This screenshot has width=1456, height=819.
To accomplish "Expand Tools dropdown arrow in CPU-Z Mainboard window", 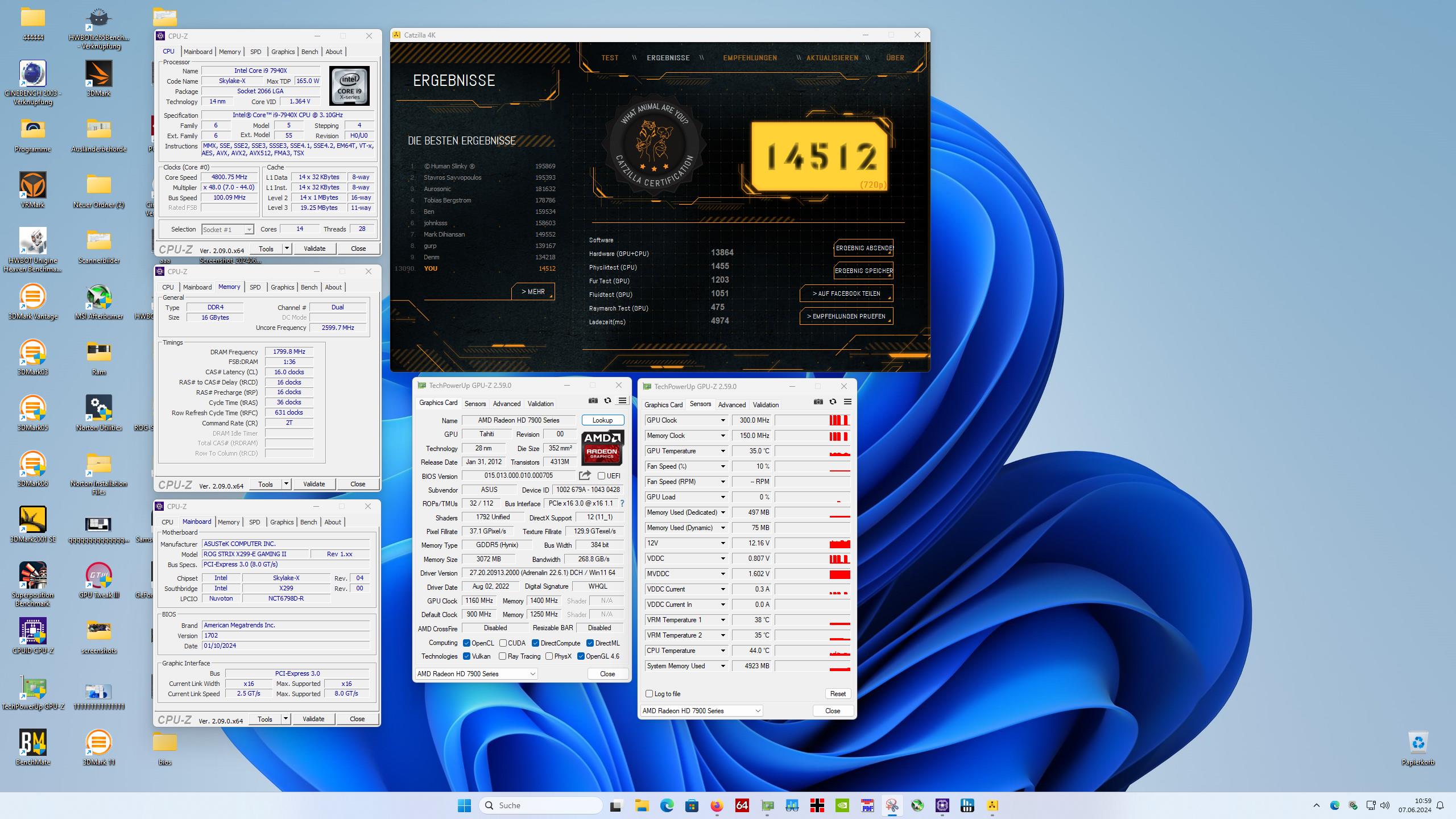I will (x=286, y=719).
